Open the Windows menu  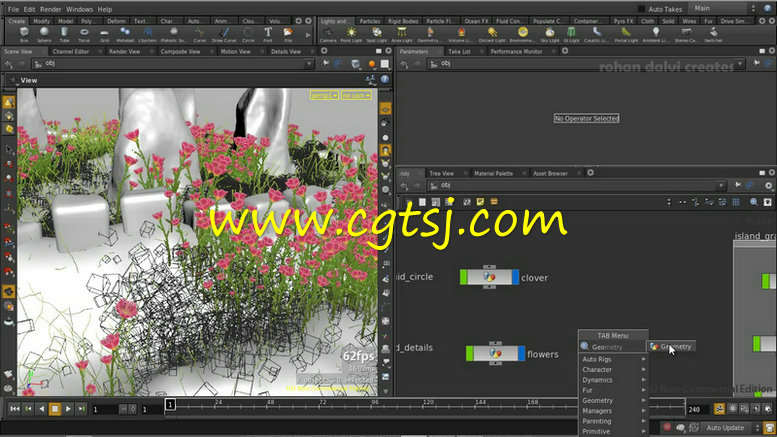point(79,9)
